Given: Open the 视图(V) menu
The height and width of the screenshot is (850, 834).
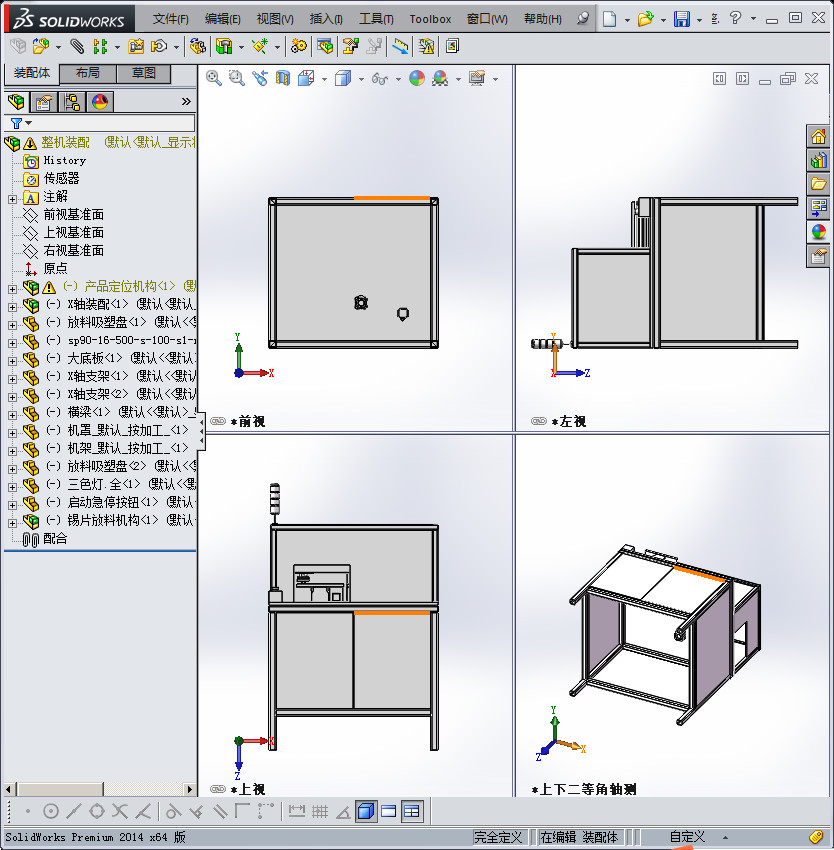Looking at the screenshot, I should tap(275, 19).
